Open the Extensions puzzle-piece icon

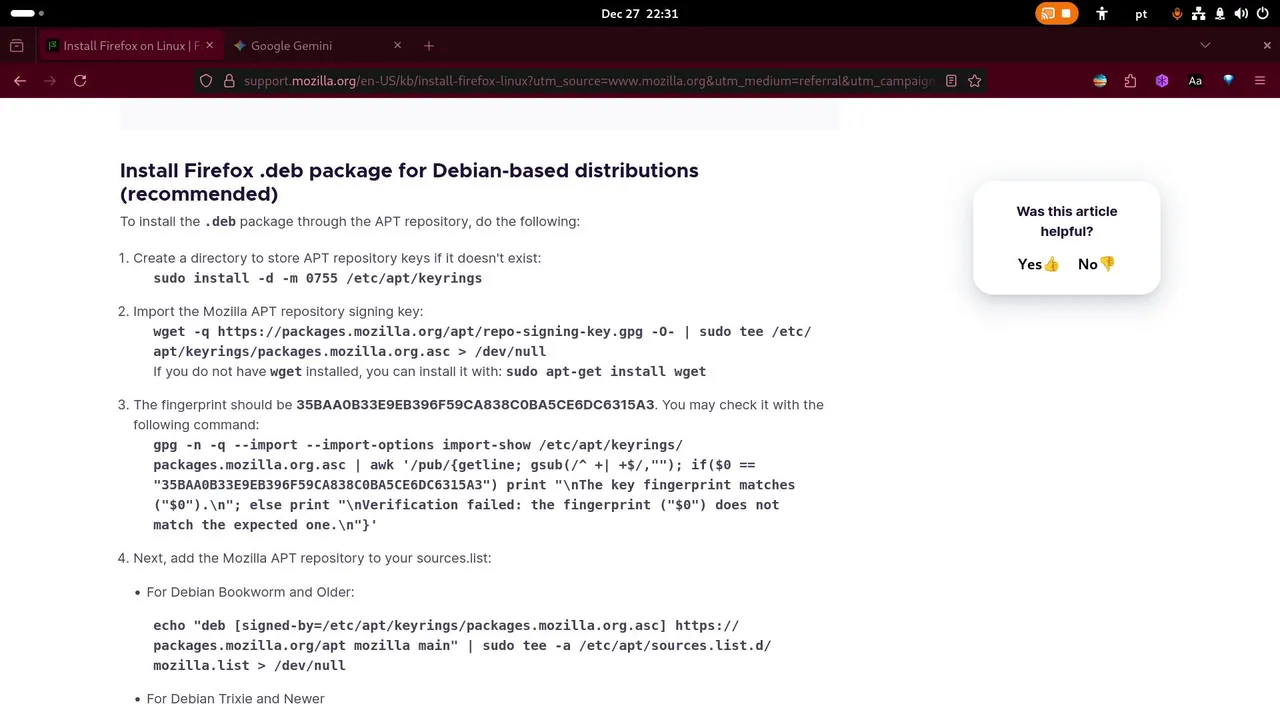pos(1130,81)
